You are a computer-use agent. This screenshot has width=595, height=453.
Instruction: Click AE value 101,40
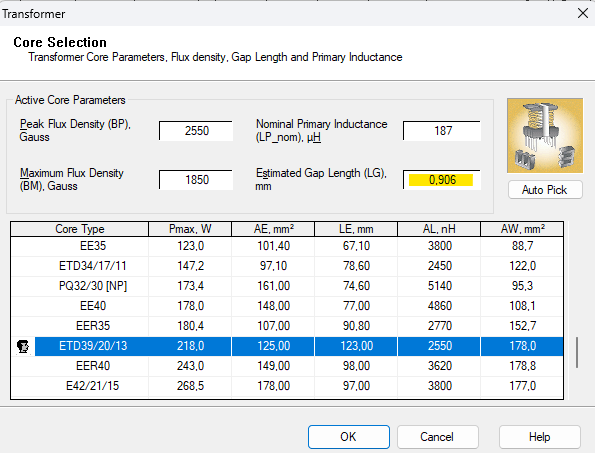click(x=274, y=246)
